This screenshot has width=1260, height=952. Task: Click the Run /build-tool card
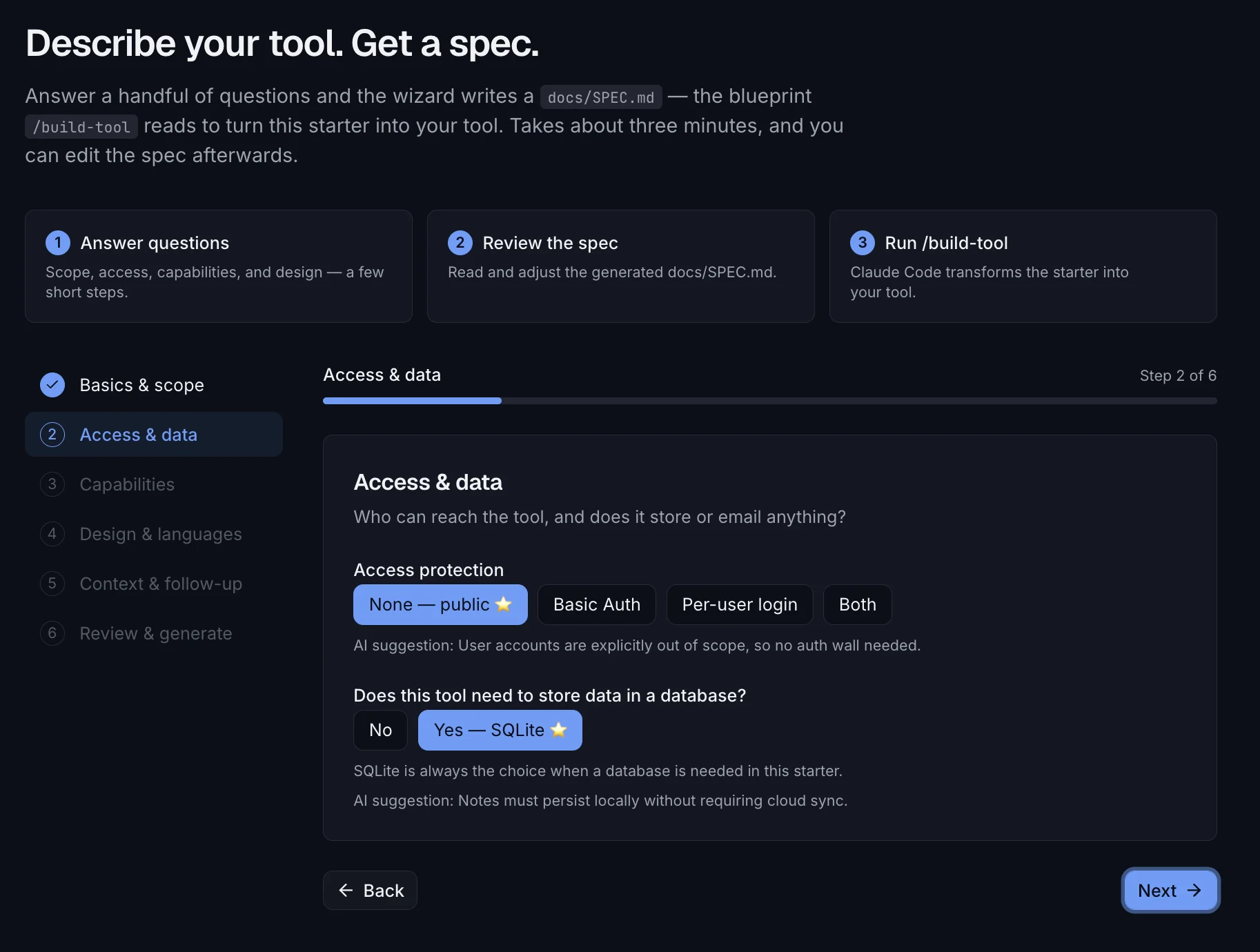1023,266
